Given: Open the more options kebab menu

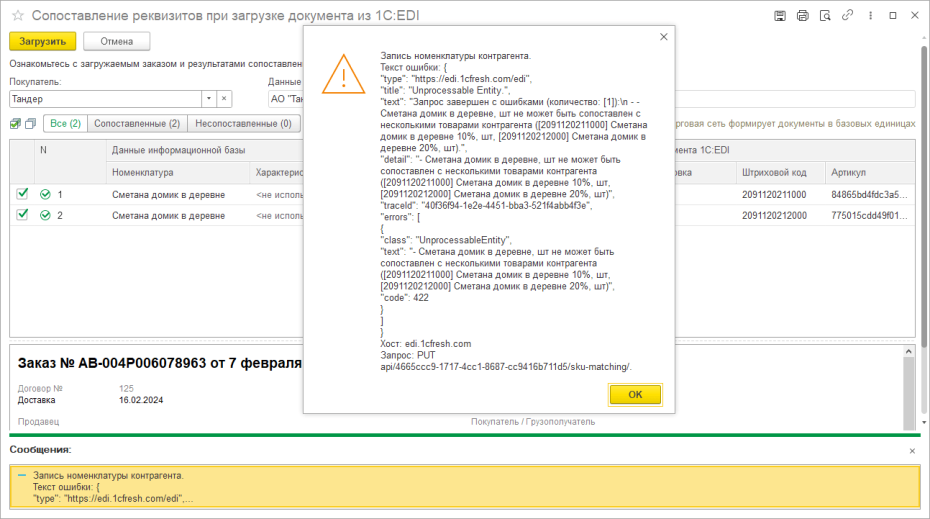Looking at the screenshot, I should click(x=870, y=16).
